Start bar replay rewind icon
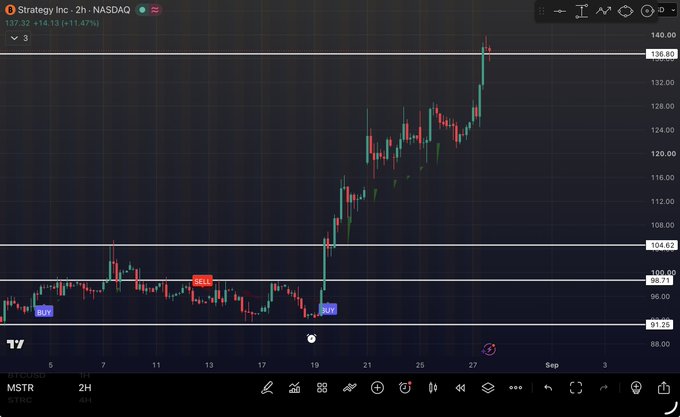 pyautogui.click(x=460, y=388)
